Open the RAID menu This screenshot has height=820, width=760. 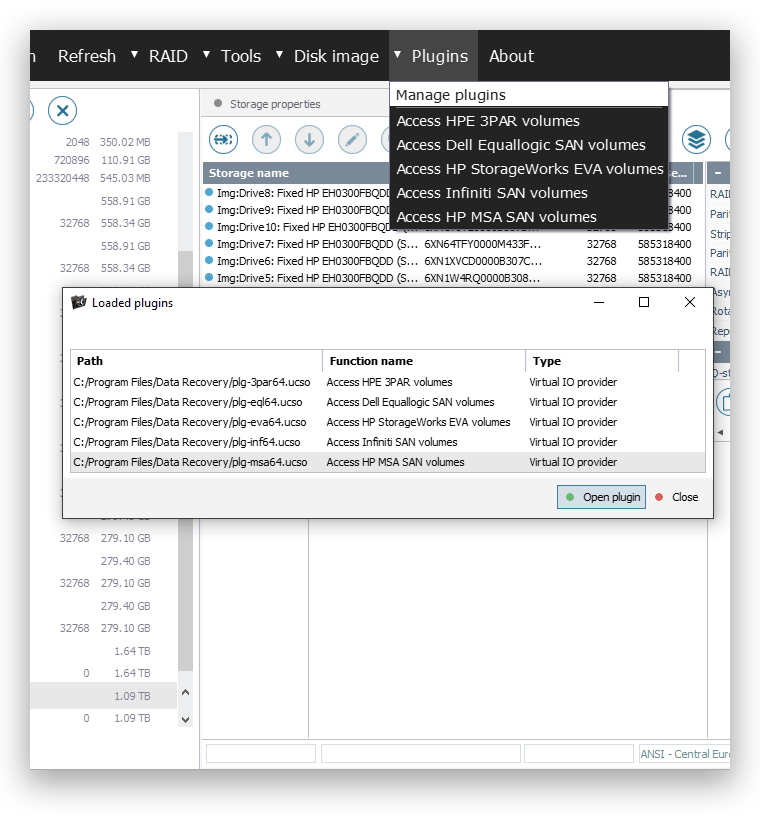[168, 56]
